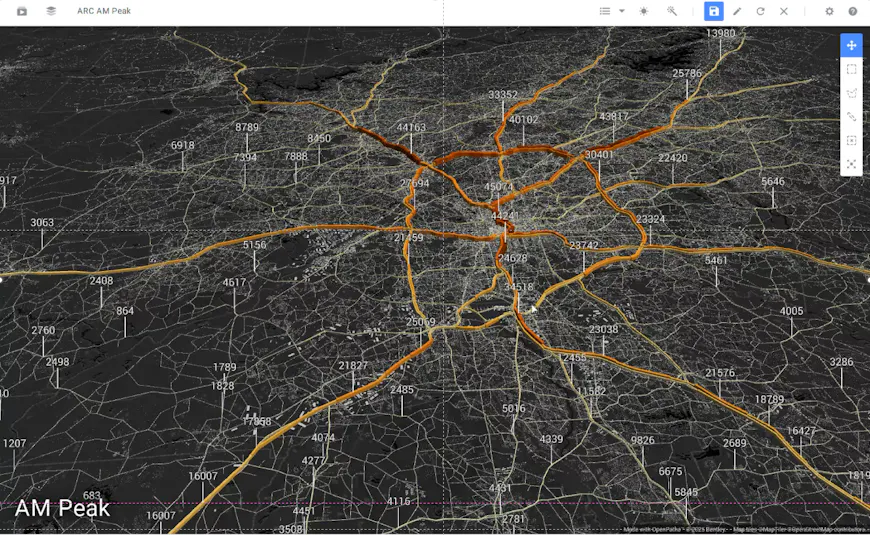Click traffic label 44241
The image size is (870, 535).
tap(505, 216)
